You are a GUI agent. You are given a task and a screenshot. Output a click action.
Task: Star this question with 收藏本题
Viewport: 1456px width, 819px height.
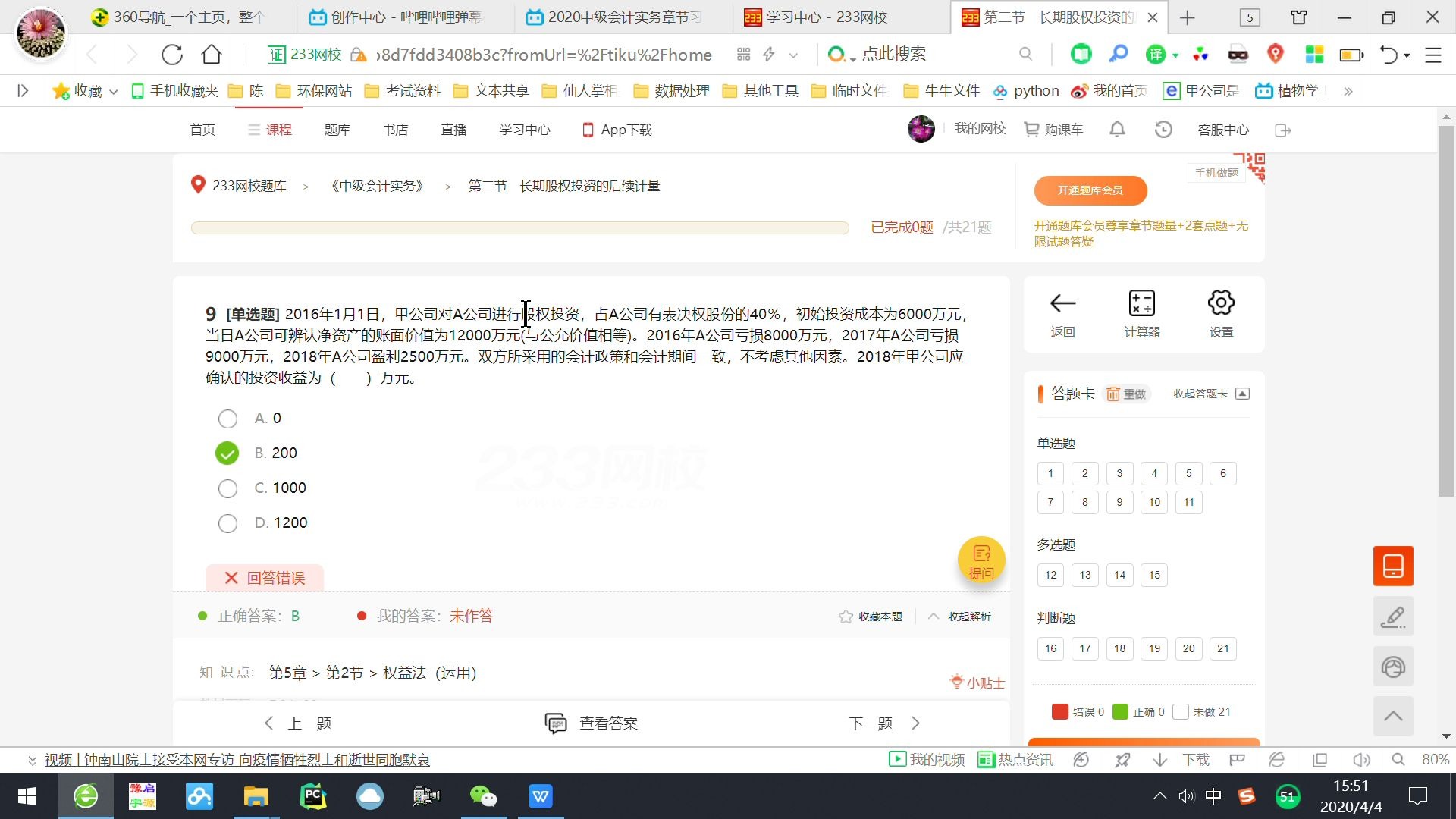(x=871, y=617)
